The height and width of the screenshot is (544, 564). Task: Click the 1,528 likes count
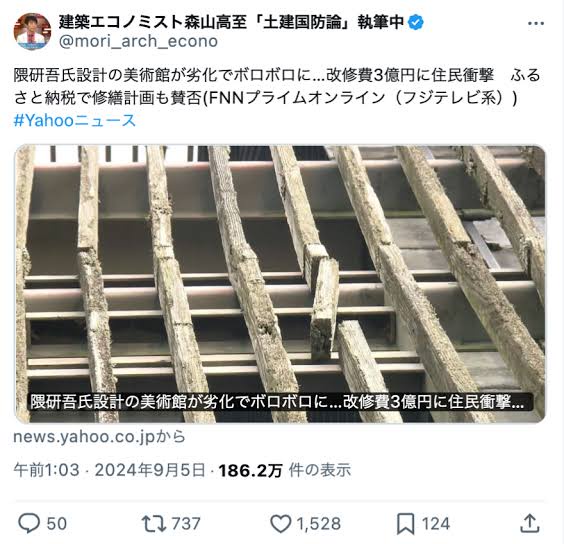319,524
